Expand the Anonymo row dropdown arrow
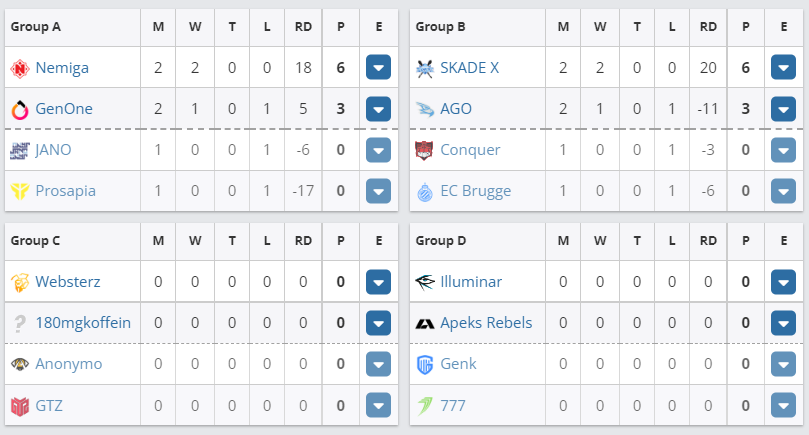 378,364
